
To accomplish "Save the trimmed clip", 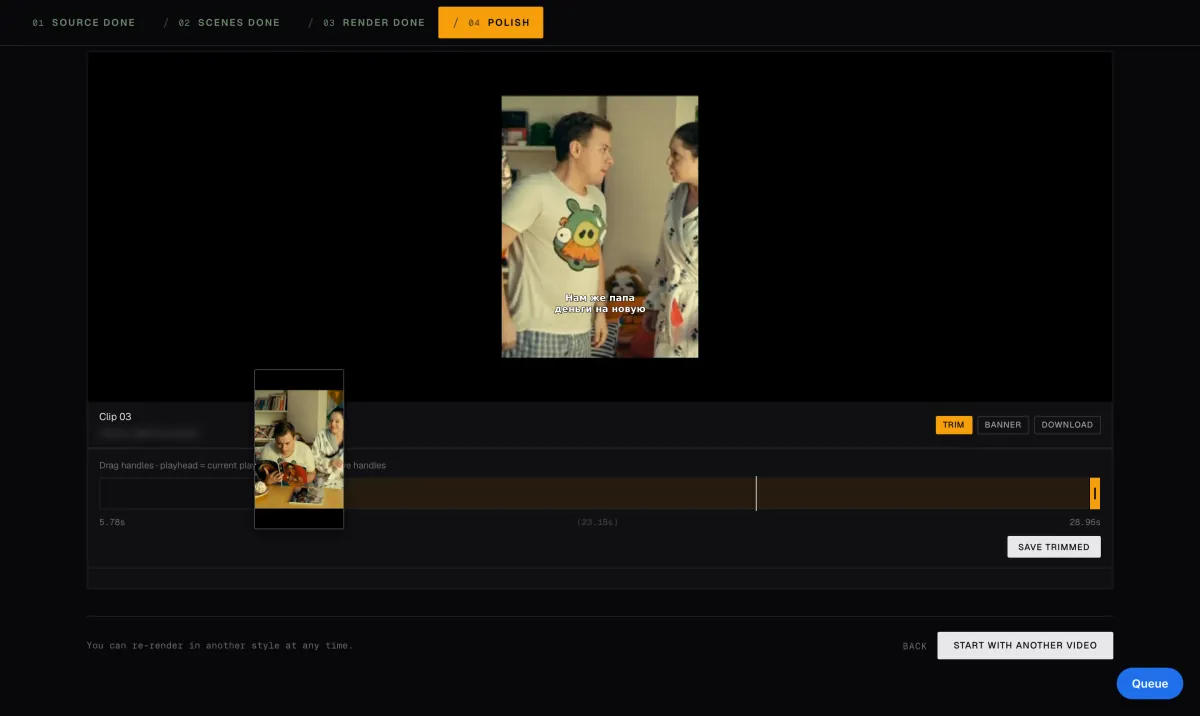I will (x=1054, y=547).
